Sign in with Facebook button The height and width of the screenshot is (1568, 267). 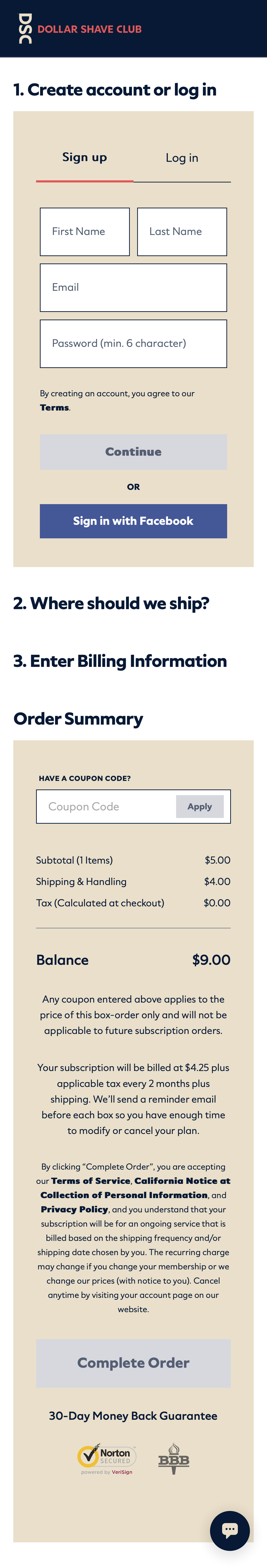tap(133, 521)
